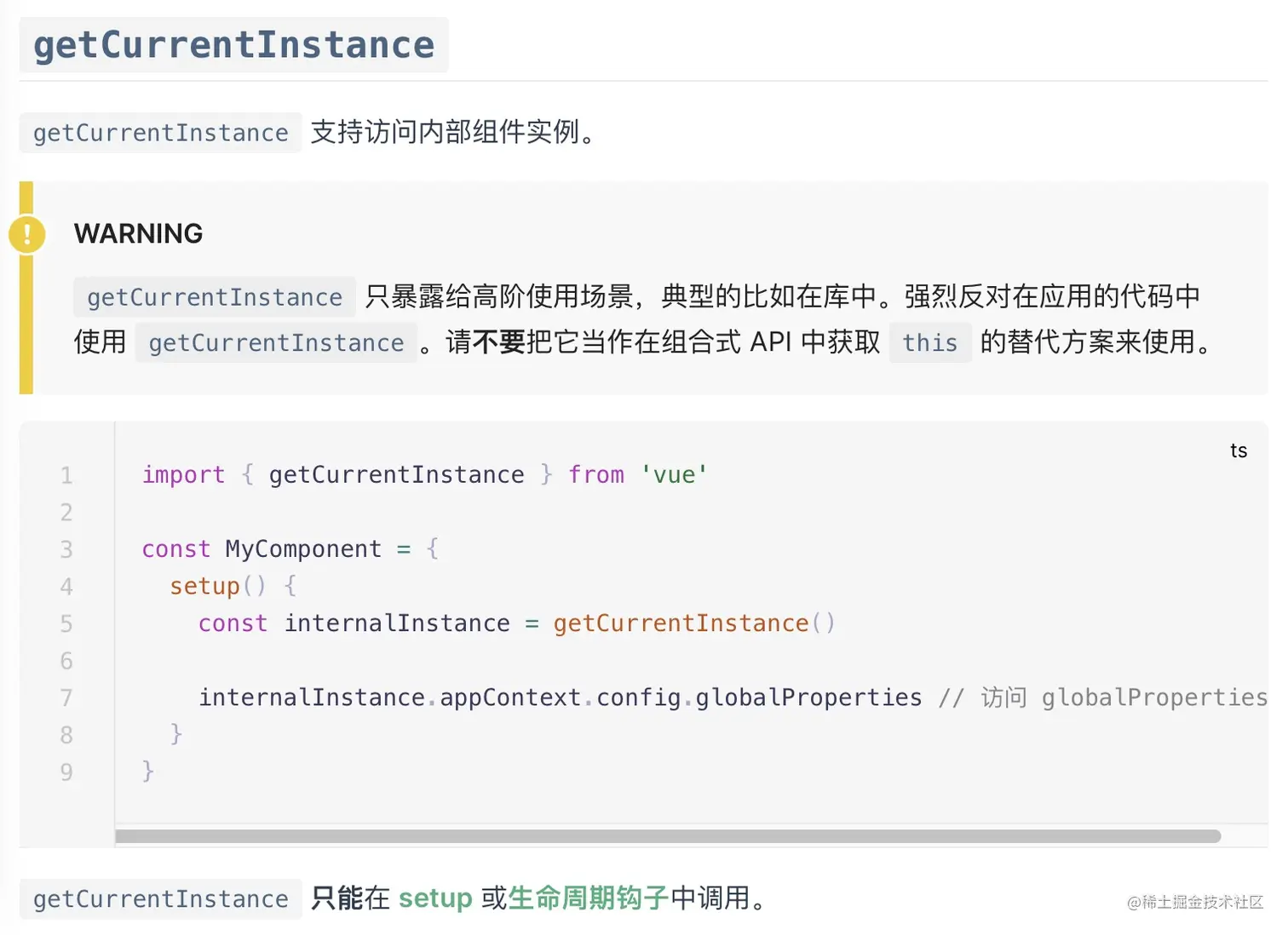Click the WARNING title text

[x=138, y=233]
